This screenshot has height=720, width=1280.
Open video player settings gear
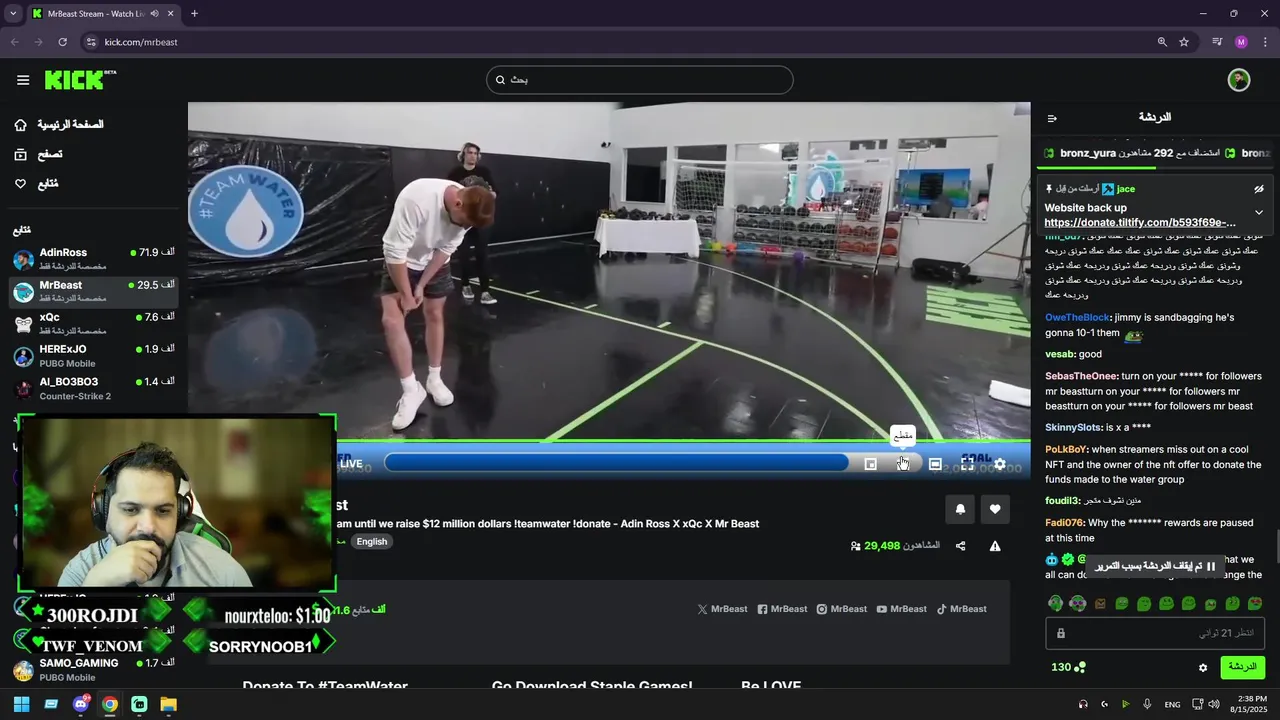(1000, 464)
